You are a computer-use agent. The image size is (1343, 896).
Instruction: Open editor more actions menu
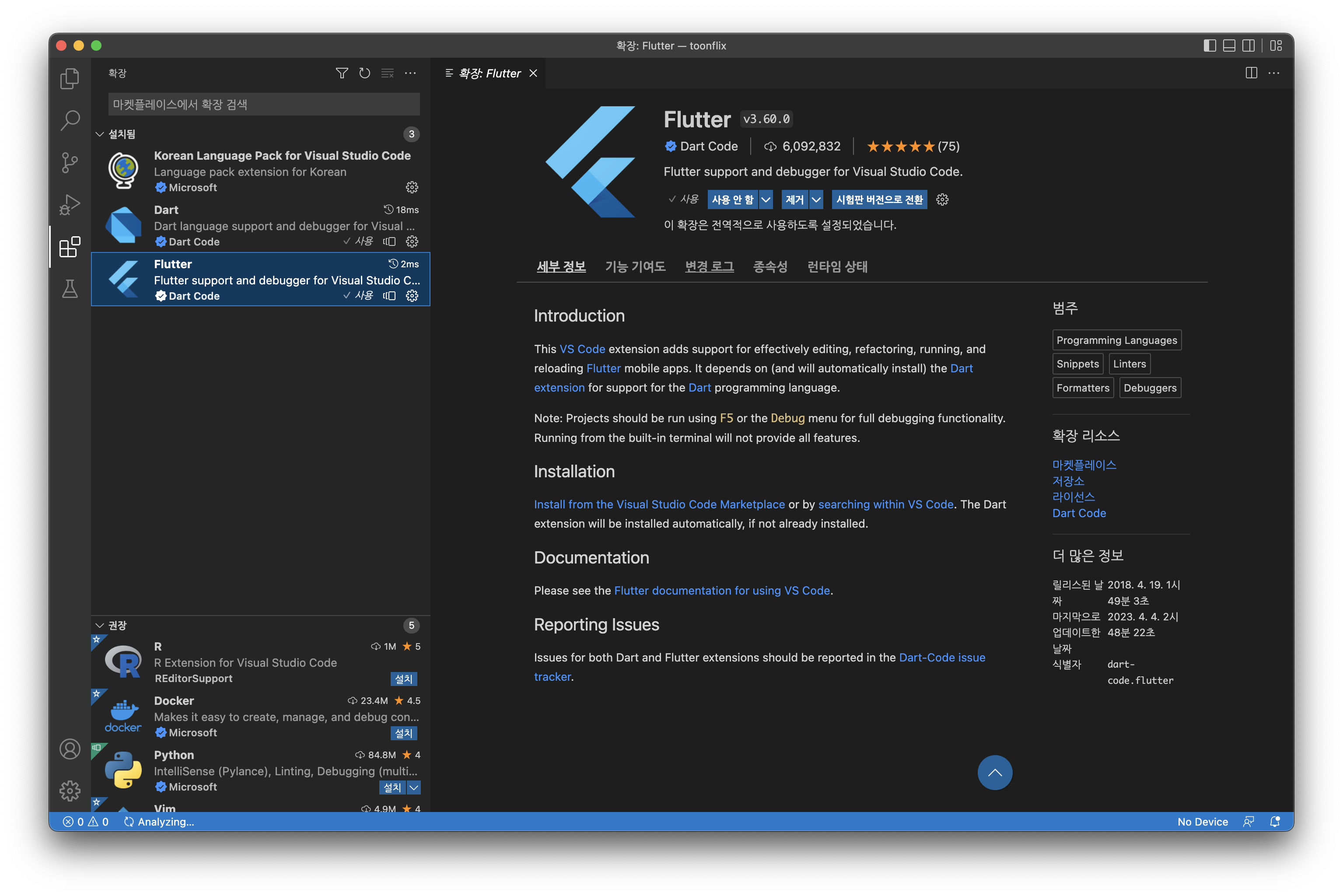pos(1274,73)
